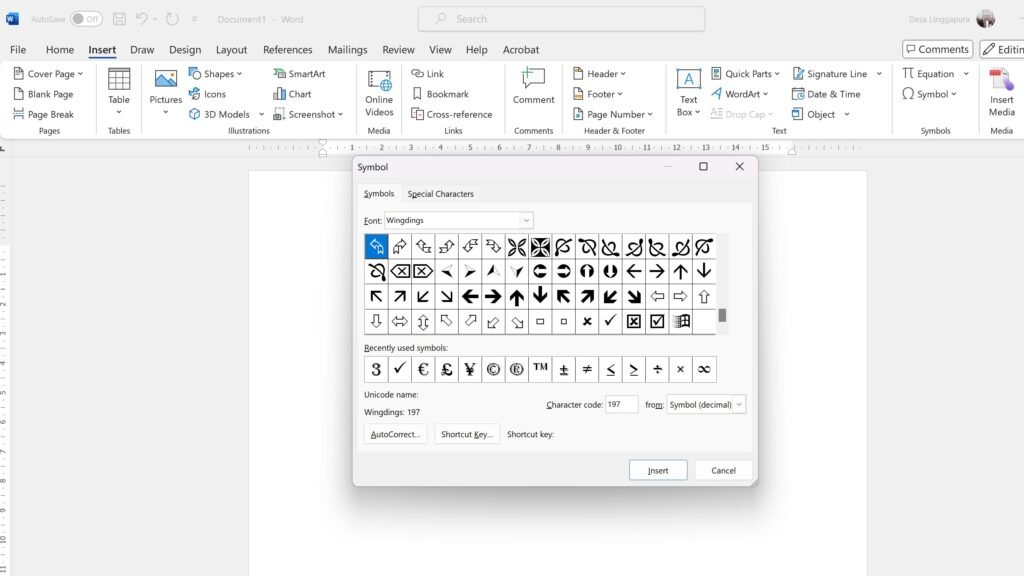The width and height of the screenshot is (1024, 576).
Task: Toggle the AutoSave switch
Action: [86, 19]
